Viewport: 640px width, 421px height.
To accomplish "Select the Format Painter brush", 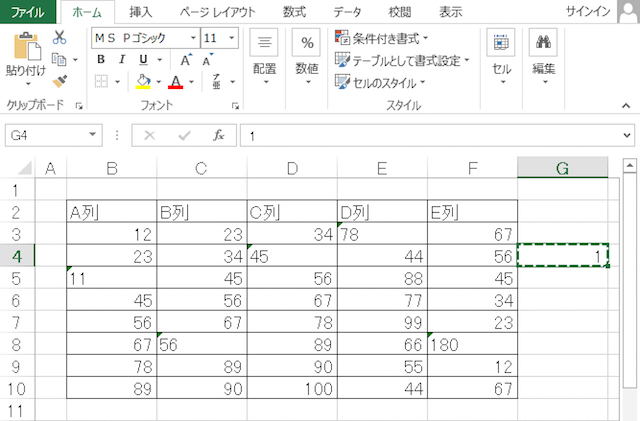I will coord(60,81).
